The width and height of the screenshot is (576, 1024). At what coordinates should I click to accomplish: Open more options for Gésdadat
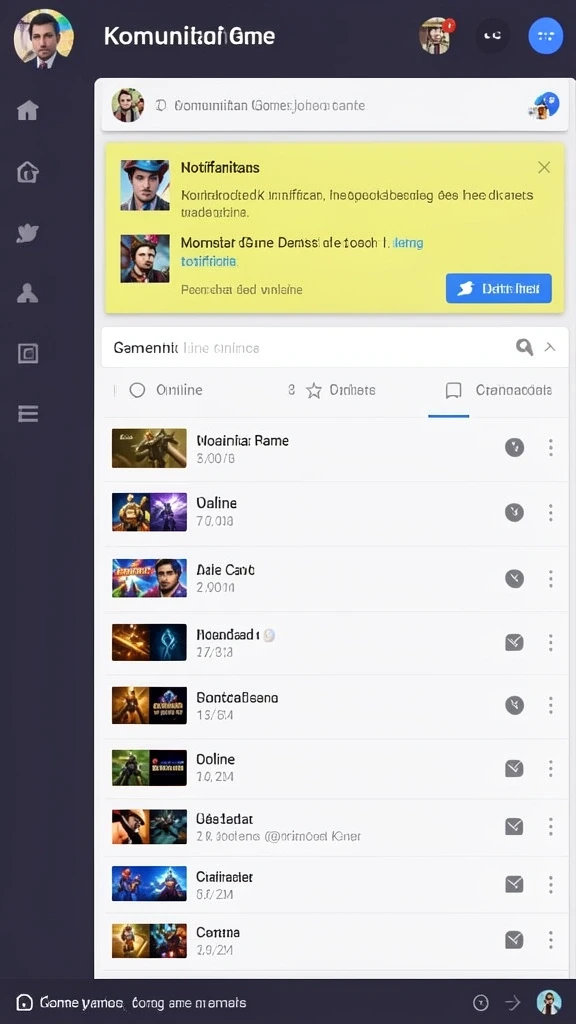tap(551, 827)
